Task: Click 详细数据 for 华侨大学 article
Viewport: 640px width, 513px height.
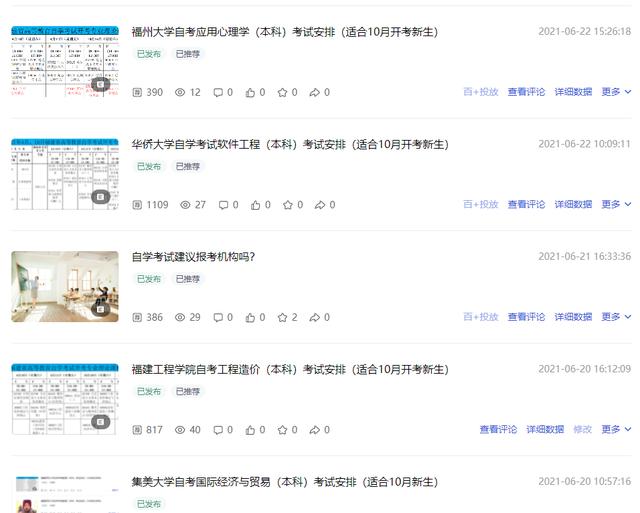Action: pos(573,204)
